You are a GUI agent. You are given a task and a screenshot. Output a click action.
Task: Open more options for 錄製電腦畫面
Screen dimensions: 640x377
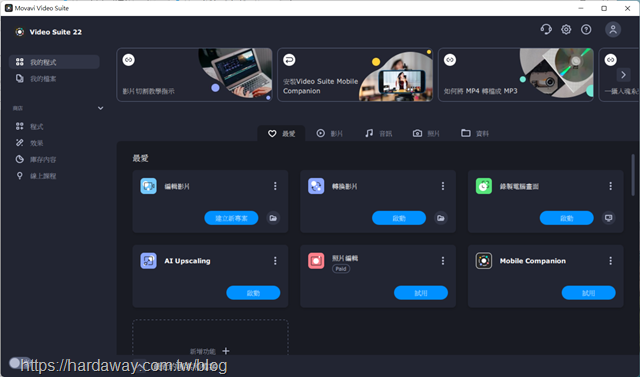[x=611, y=186]
